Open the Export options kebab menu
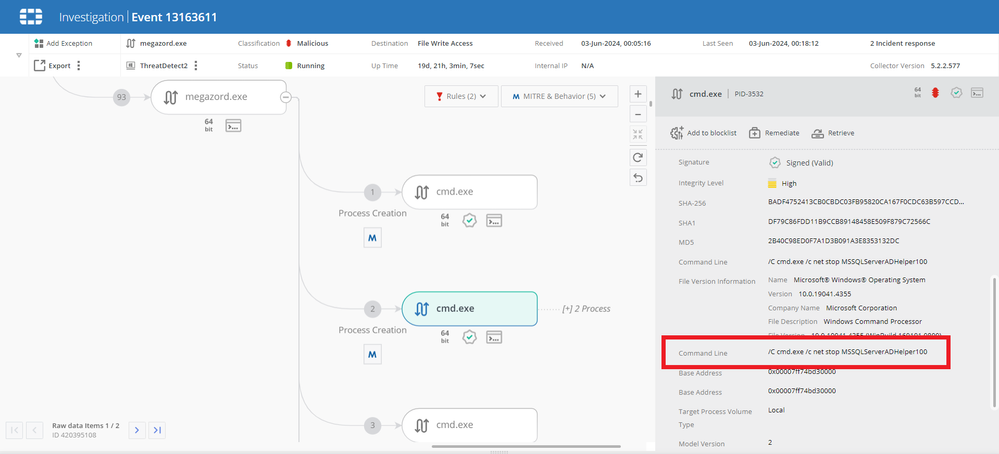 click(x=79, y=66)
